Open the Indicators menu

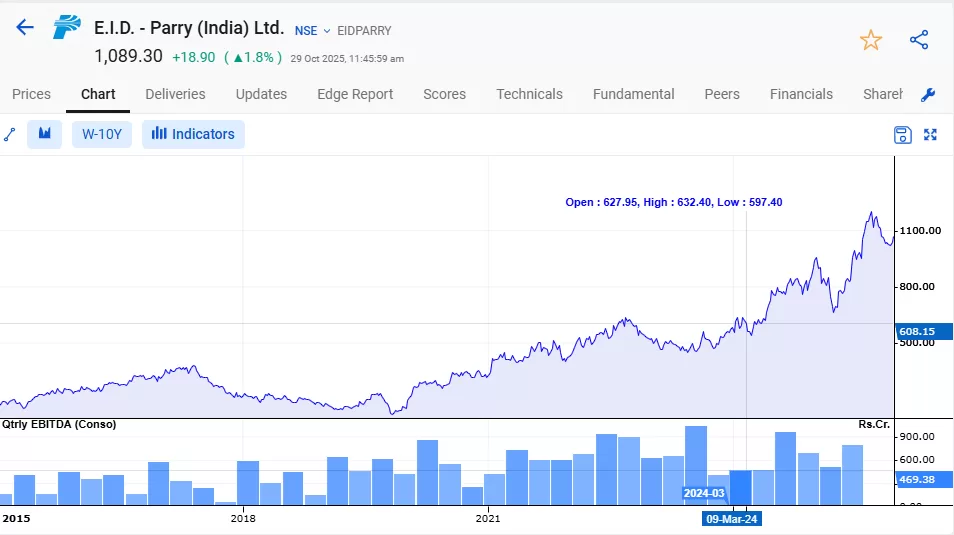193,134
